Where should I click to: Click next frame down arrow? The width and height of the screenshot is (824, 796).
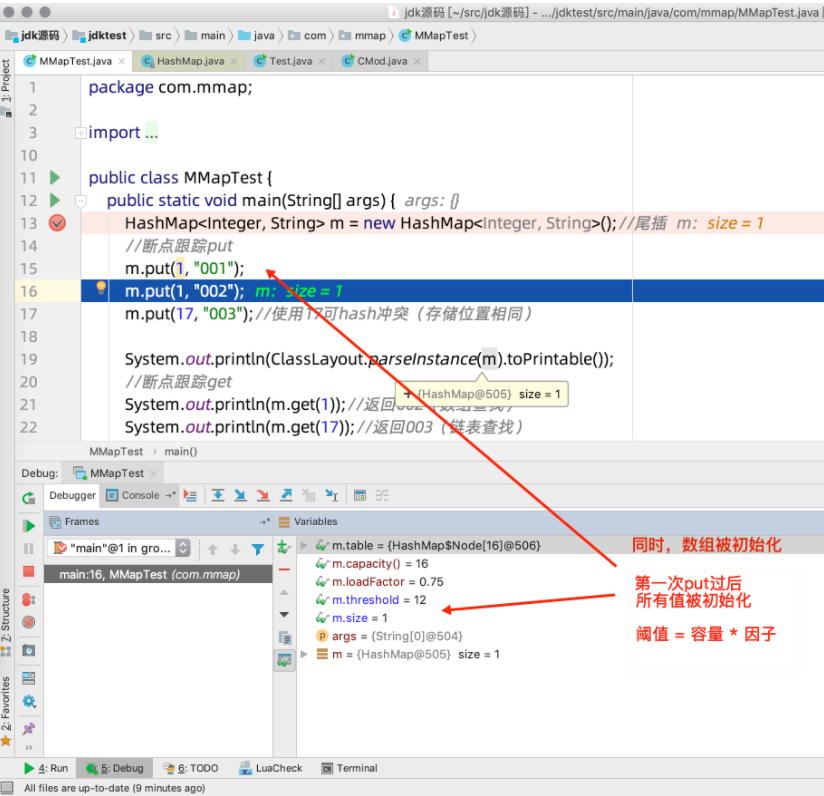pyautogui.click(x=235, y=550)
